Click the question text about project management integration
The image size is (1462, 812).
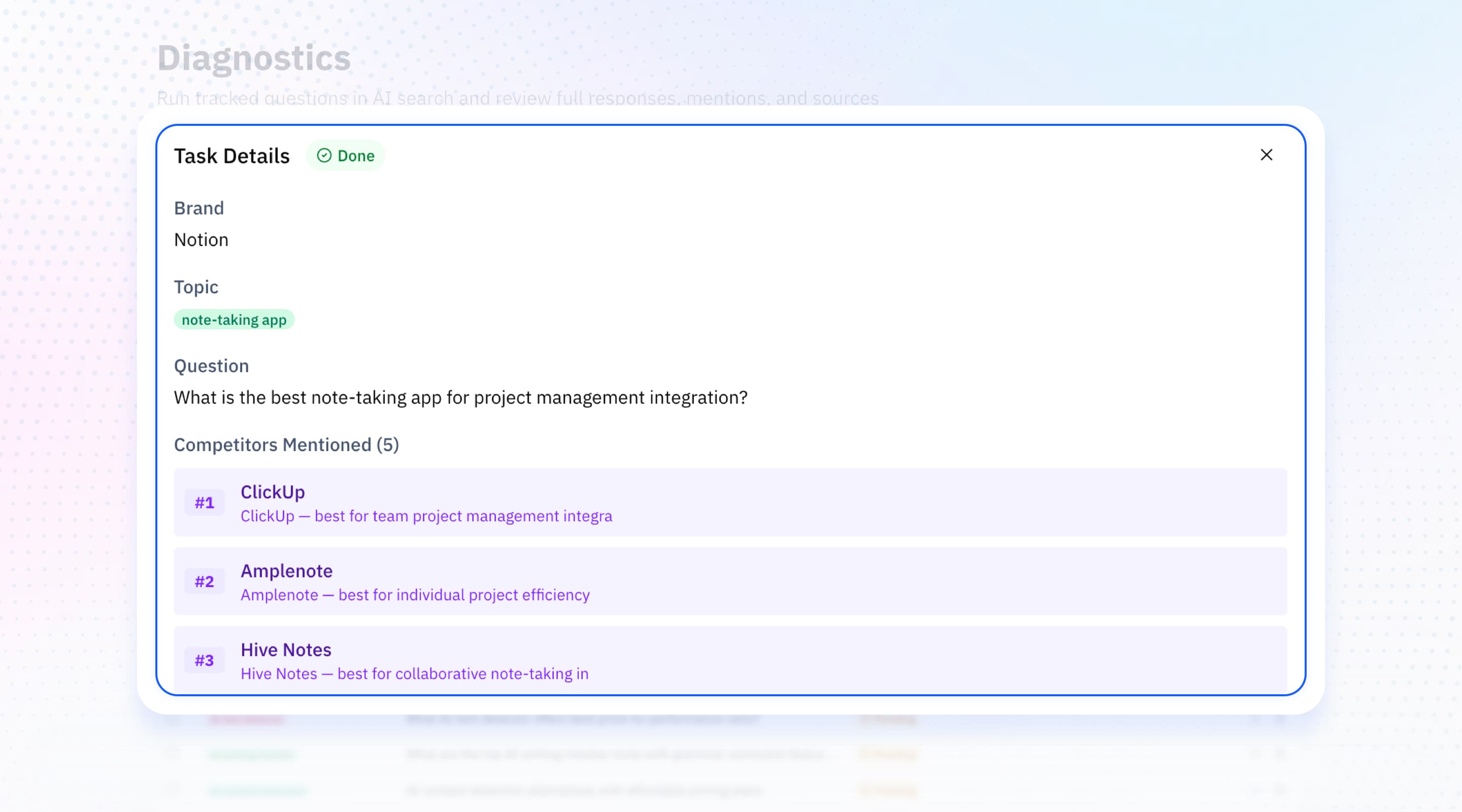coord(461,398)
